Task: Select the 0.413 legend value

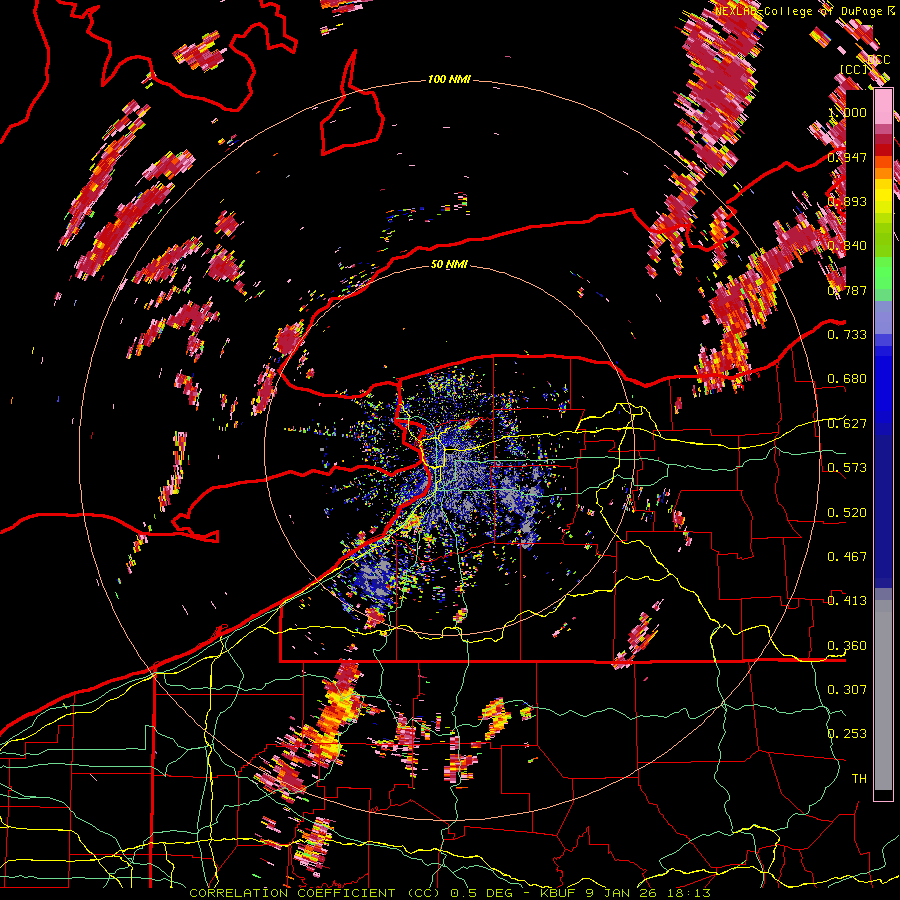Action: pos(848,601)
